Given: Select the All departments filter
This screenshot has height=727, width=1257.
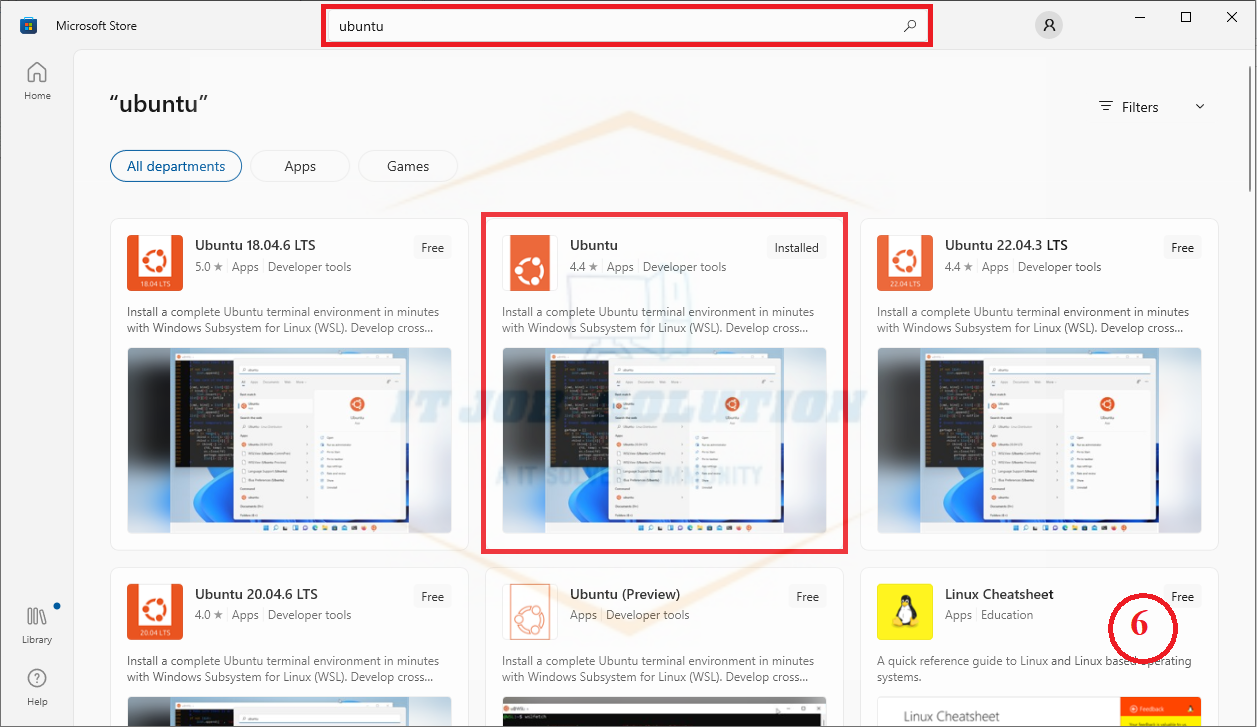Looking at the screenshot, I should point(176,167).
